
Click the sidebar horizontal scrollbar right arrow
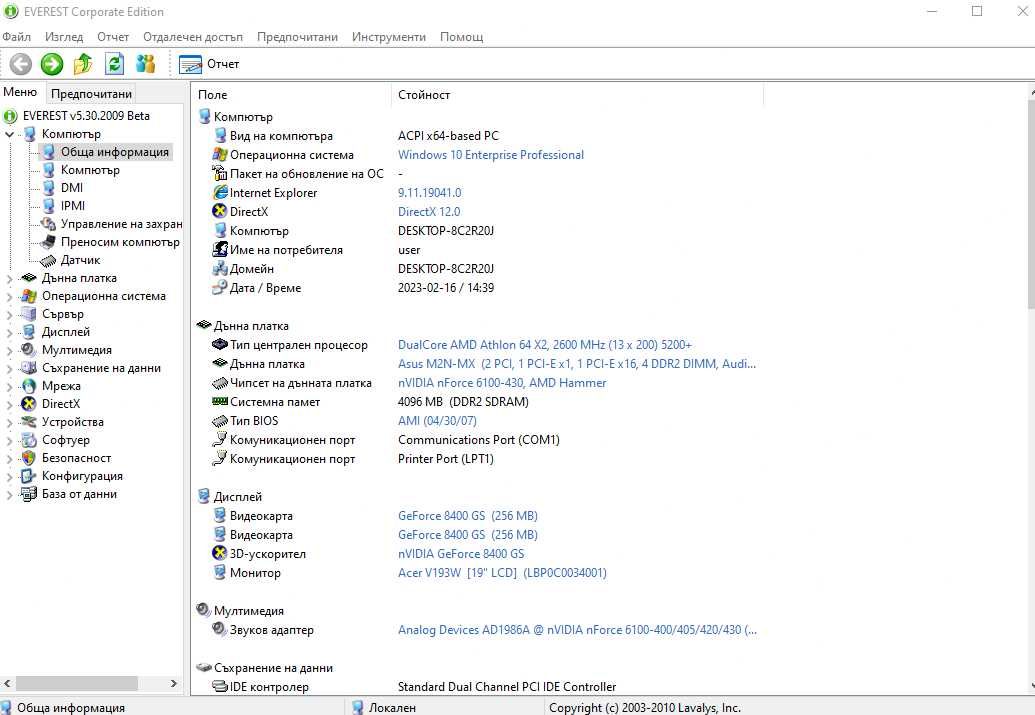pos(174,683)
